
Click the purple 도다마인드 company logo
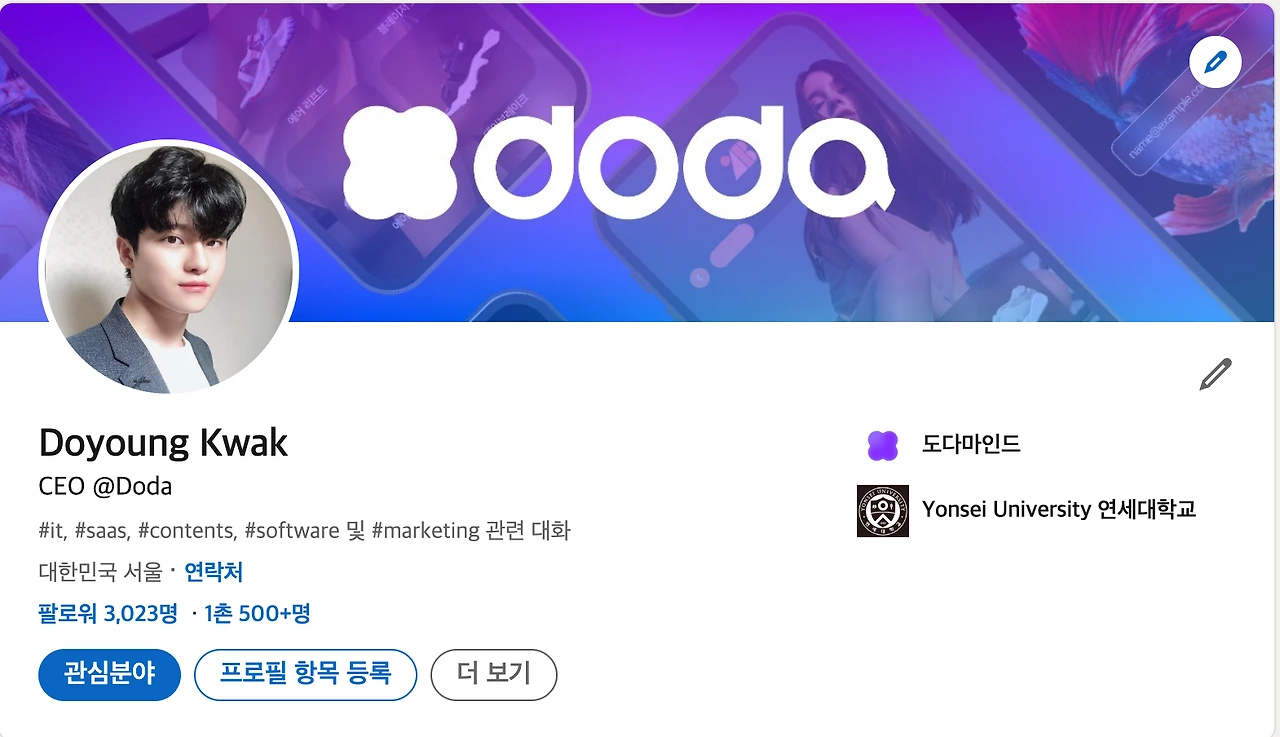882,445
